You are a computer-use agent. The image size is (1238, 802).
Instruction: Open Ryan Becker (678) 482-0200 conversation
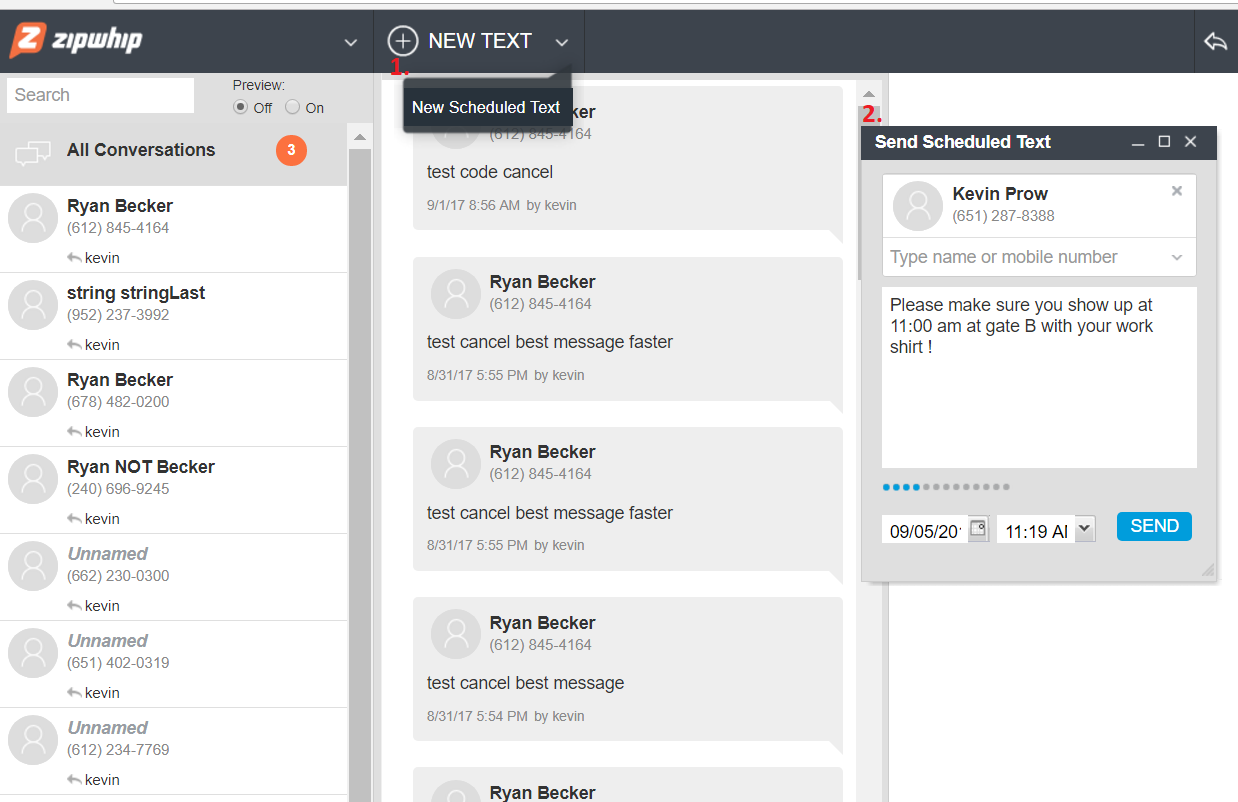point(173,403)
